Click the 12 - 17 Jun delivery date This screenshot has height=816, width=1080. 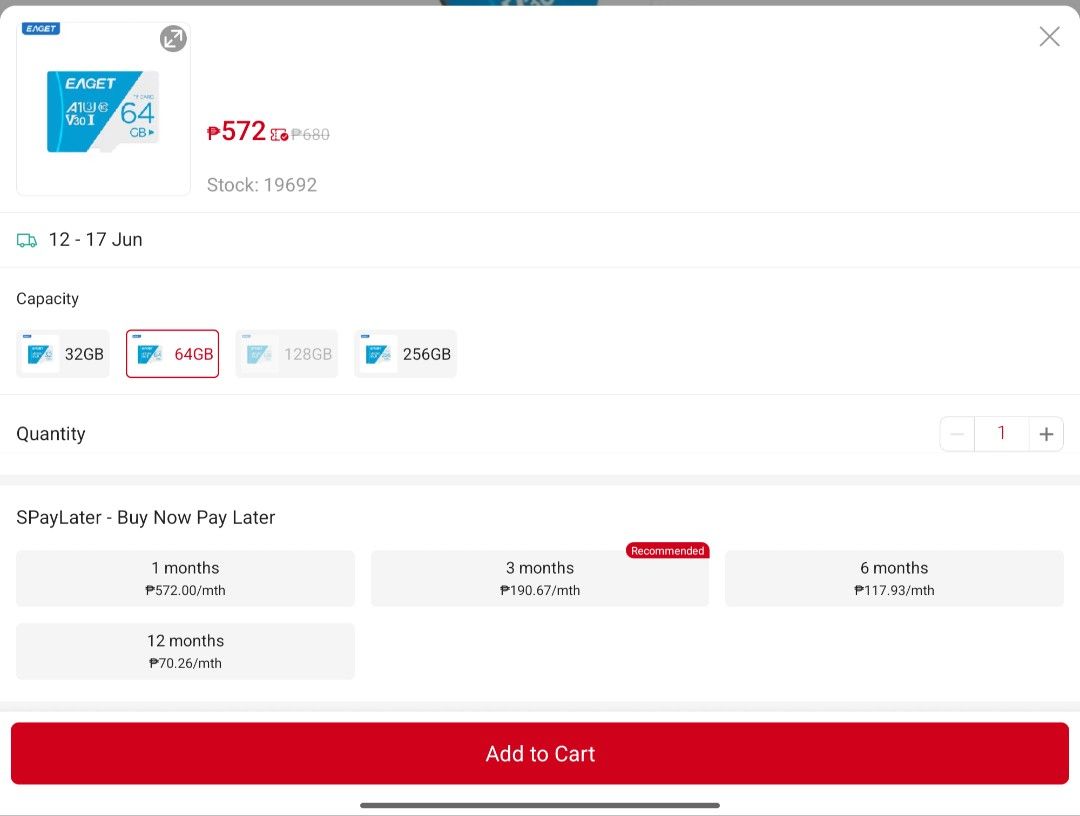pyautogui.click(x=95, y=240)
